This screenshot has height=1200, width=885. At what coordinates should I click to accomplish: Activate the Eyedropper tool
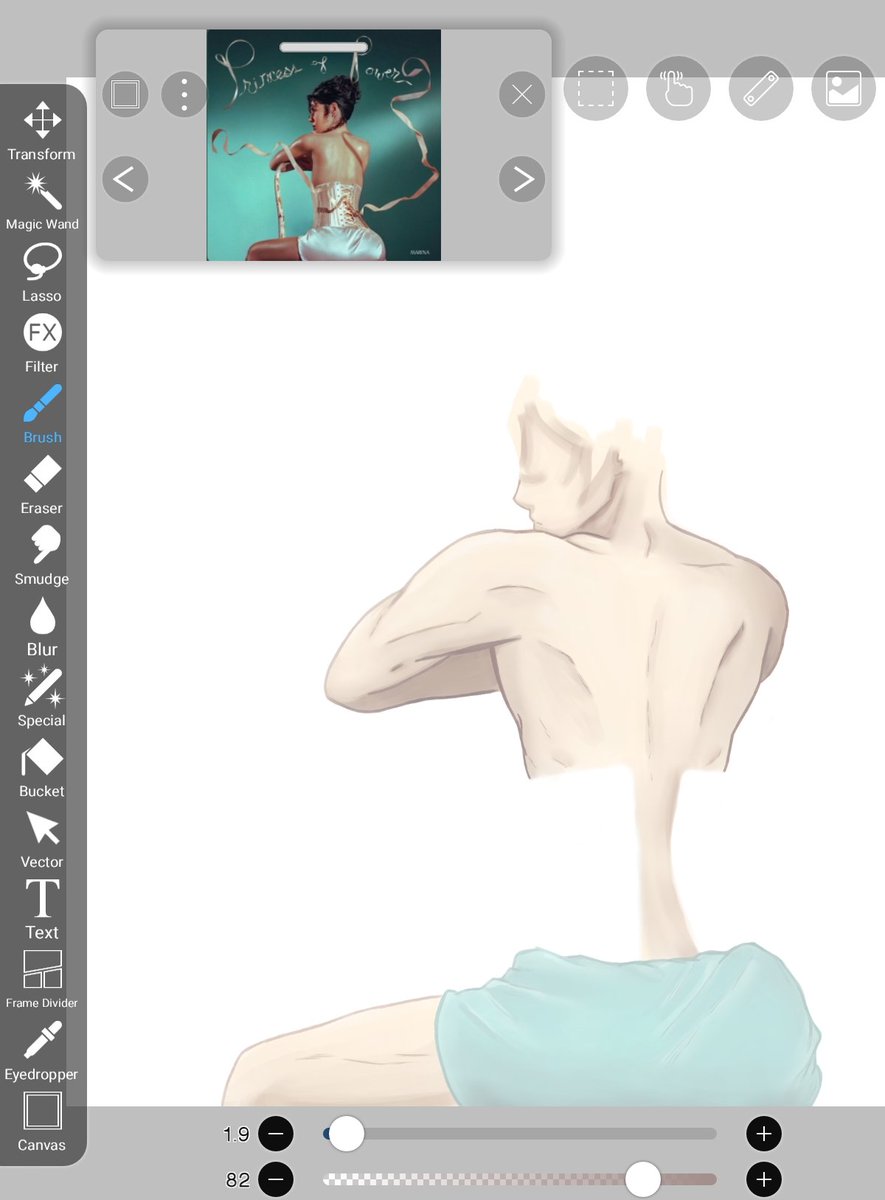coord(41,1040)
